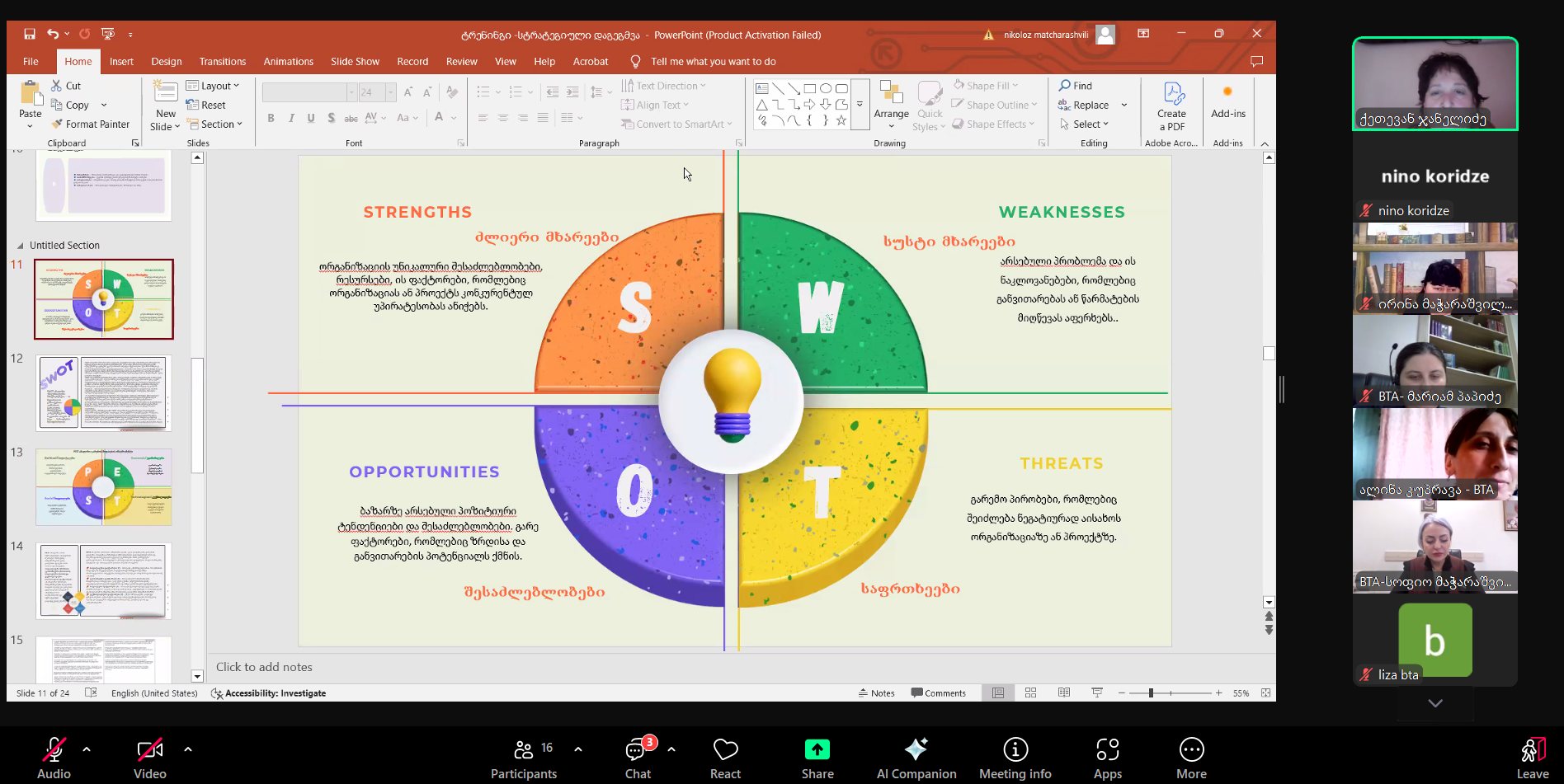Fit slide to current window
The width and height of the screenshot is (1564, 784).
tap(1265, 693)
